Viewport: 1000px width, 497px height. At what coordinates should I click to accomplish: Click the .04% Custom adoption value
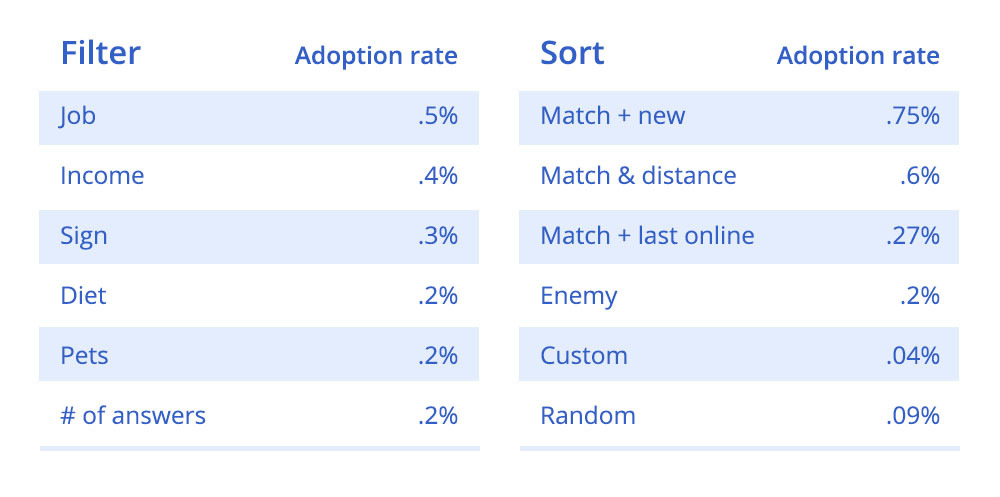click(x=913, y=356)
